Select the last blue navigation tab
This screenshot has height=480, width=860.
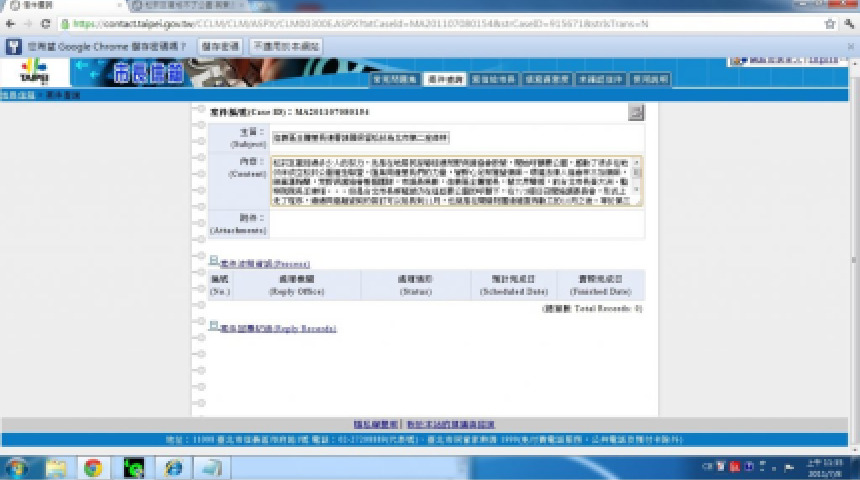[649, 78]
